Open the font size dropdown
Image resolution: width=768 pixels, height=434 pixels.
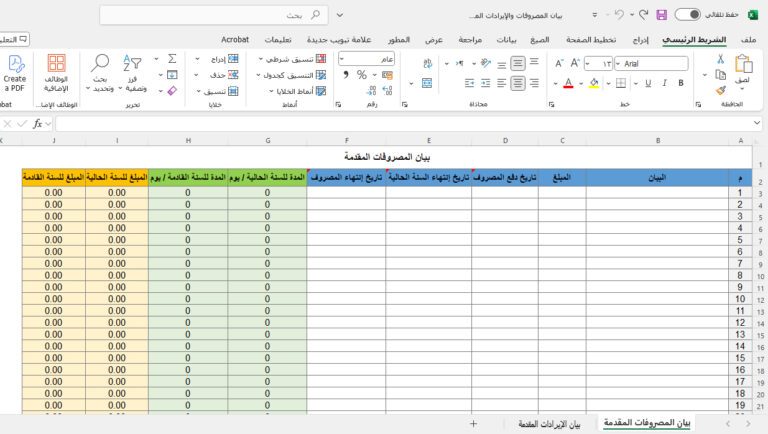pyautogui.click(x=587, y=64)
